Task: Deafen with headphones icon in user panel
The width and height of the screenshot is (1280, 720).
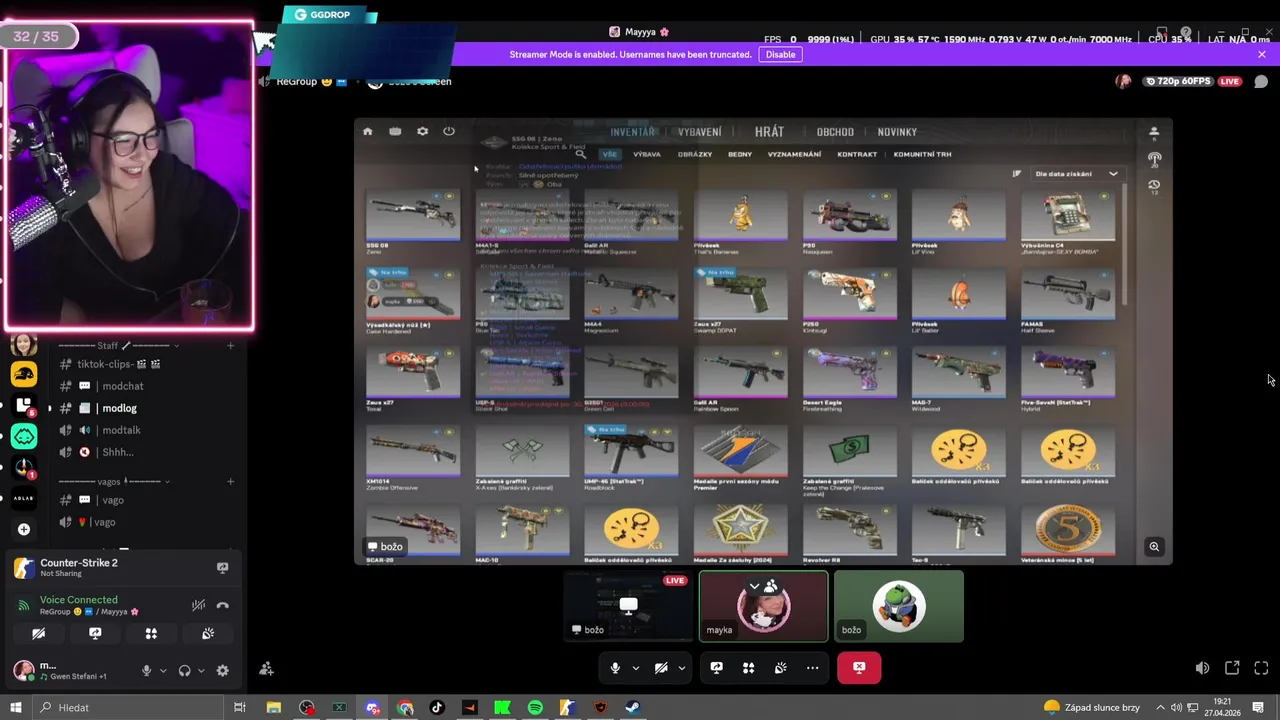Action: (x=184, y=671)
